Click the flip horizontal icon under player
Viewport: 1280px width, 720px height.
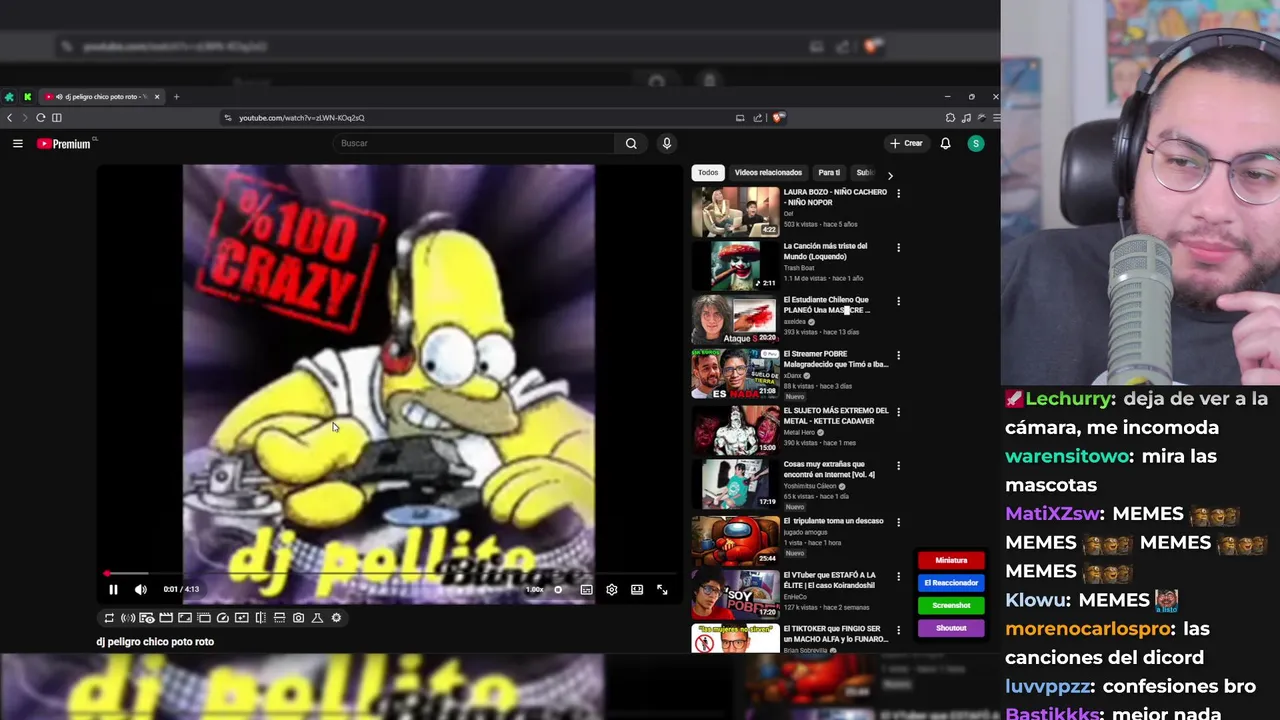tap(261, 618)
